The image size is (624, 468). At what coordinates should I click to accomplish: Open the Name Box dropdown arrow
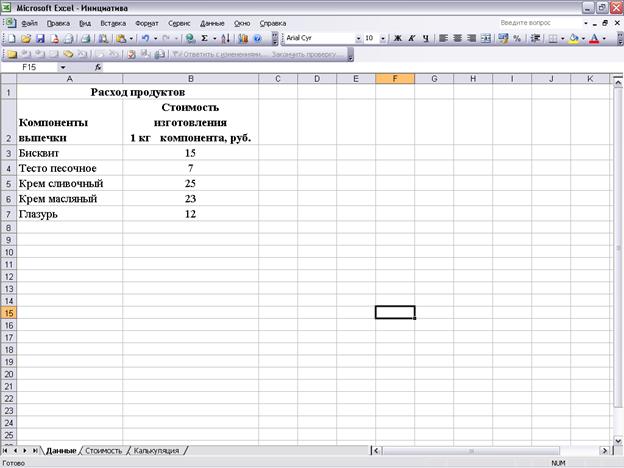click(63, 67)
